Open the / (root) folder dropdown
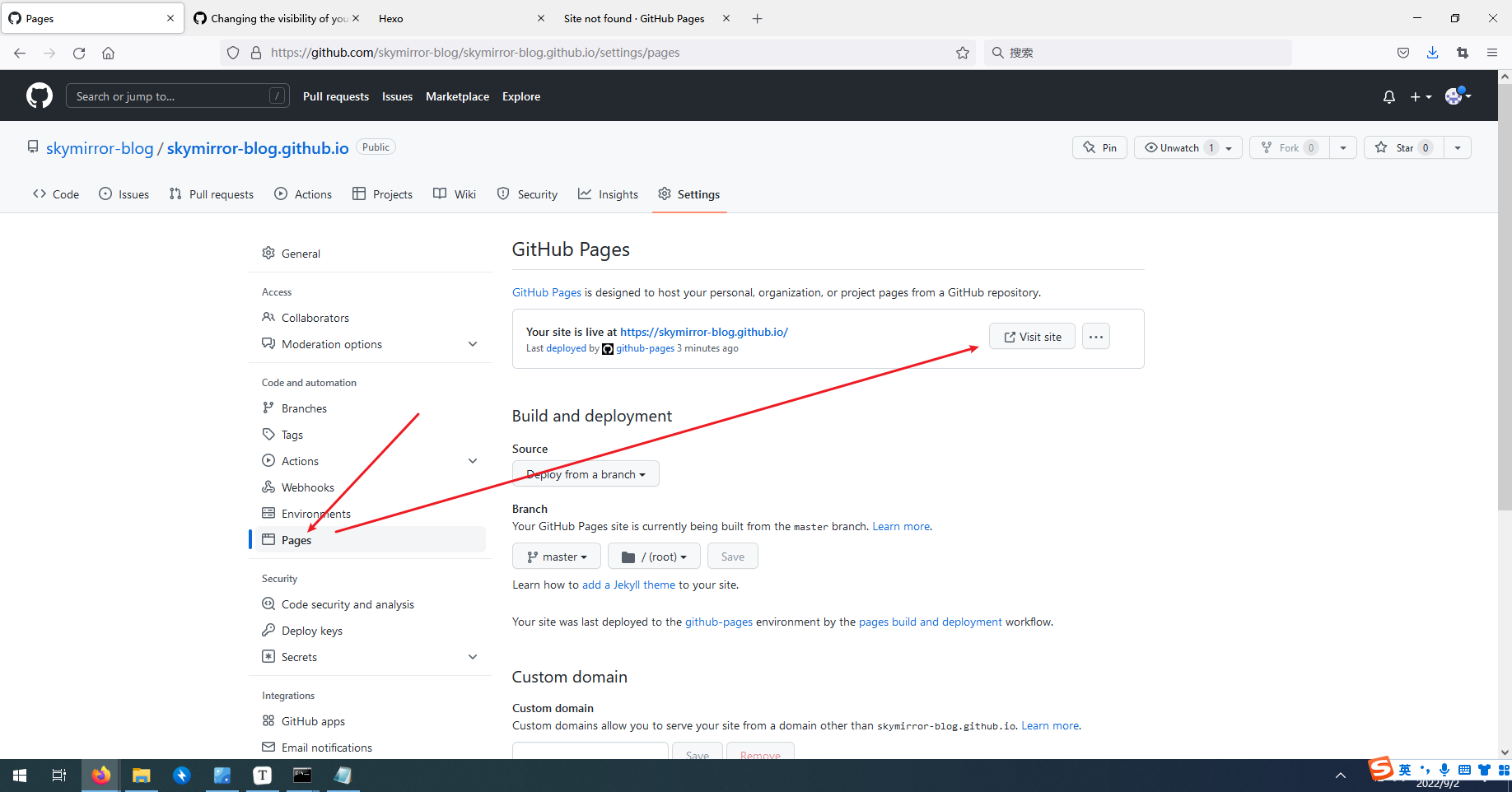1512x792 pixels. 654,557
